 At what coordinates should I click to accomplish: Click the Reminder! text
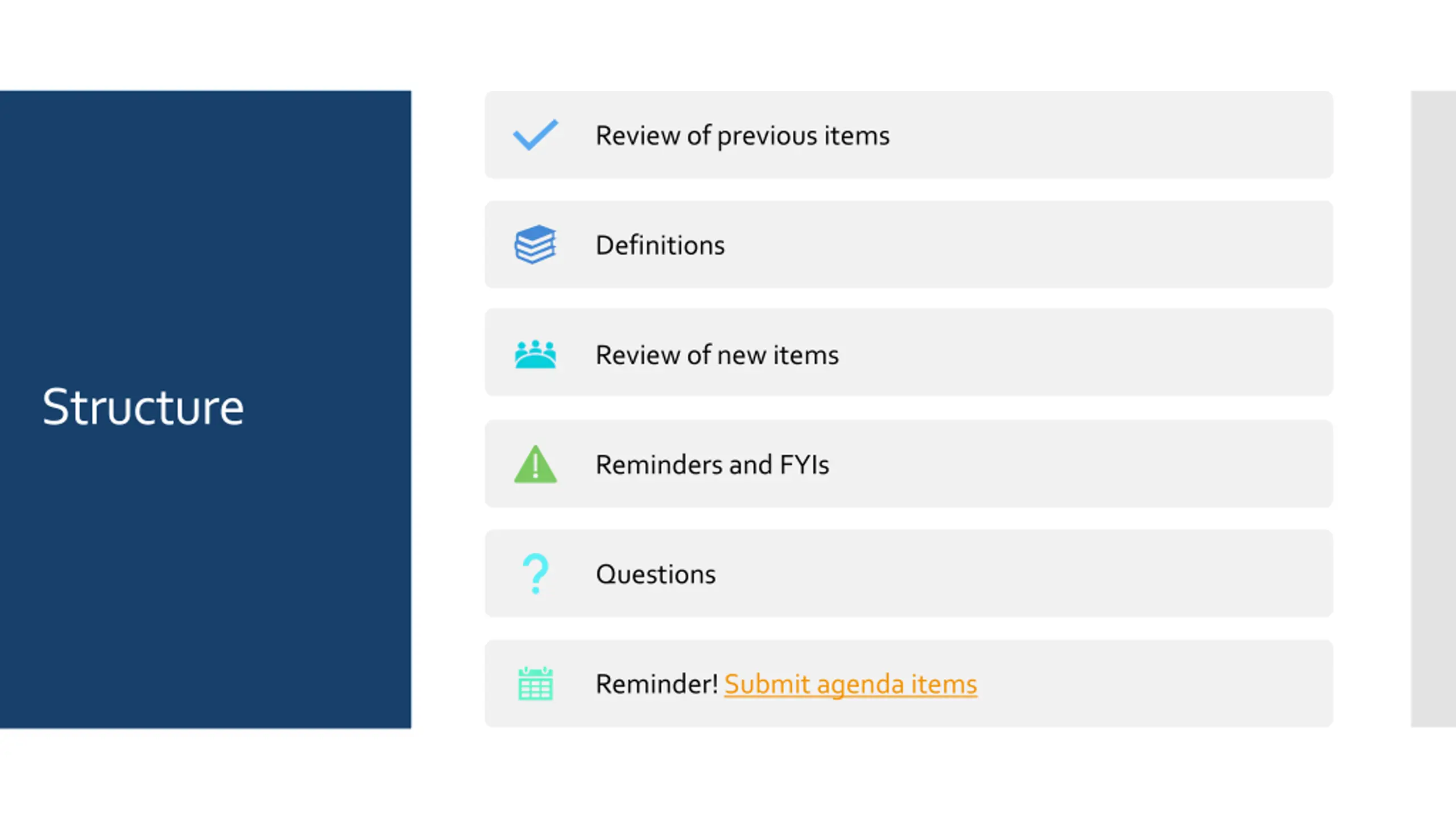click(x=657, y=684)
